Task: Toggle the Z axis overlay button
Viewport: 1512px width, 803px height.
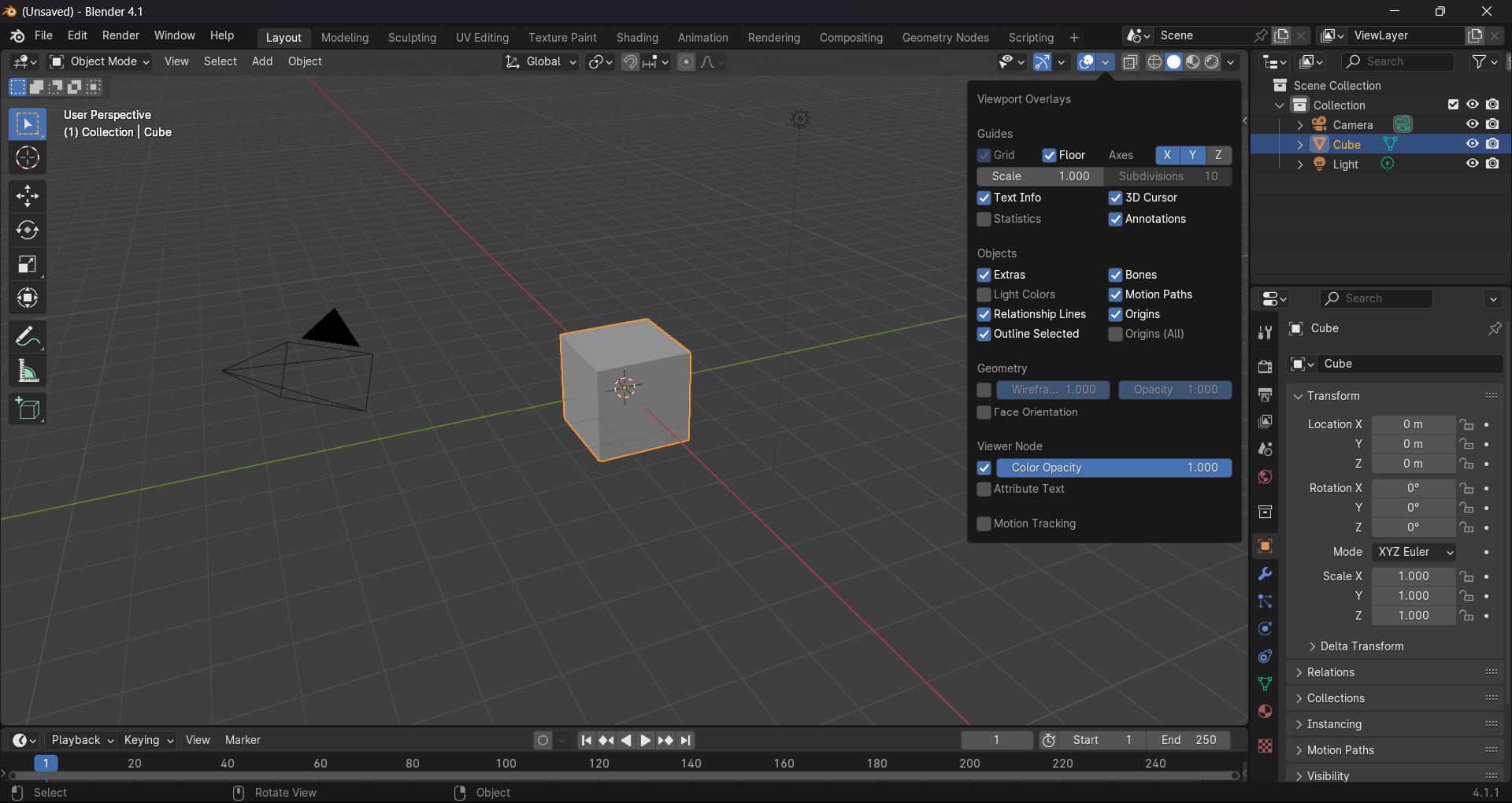Action: [1218, 155]
